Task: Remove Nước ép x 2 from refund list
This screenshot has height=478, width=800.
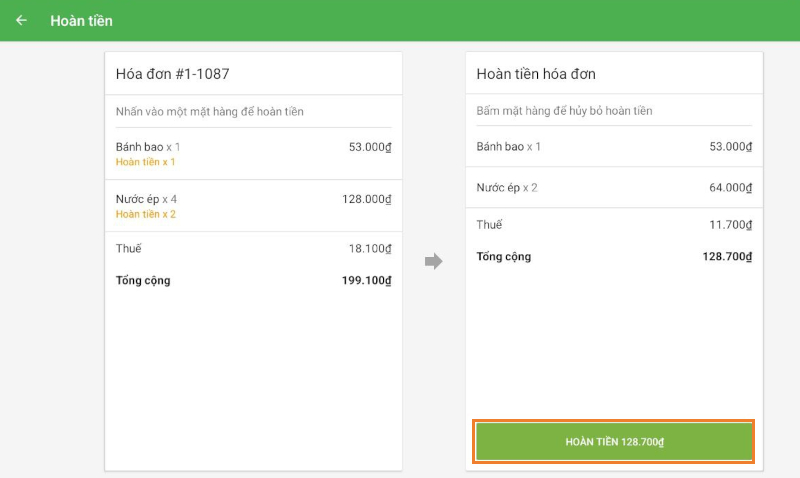Action: (x=507, y=188)
